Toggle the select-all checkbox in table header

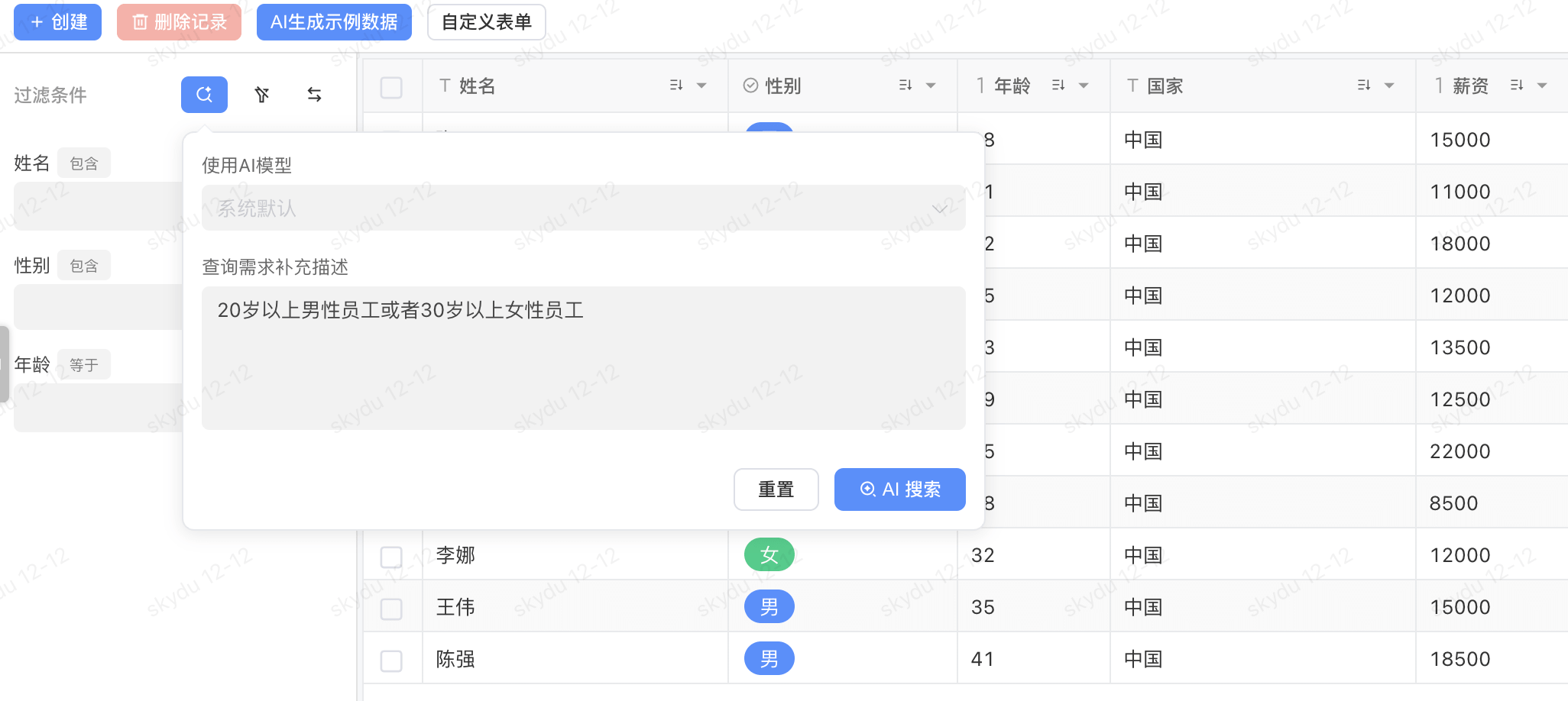tap(391, 87)
